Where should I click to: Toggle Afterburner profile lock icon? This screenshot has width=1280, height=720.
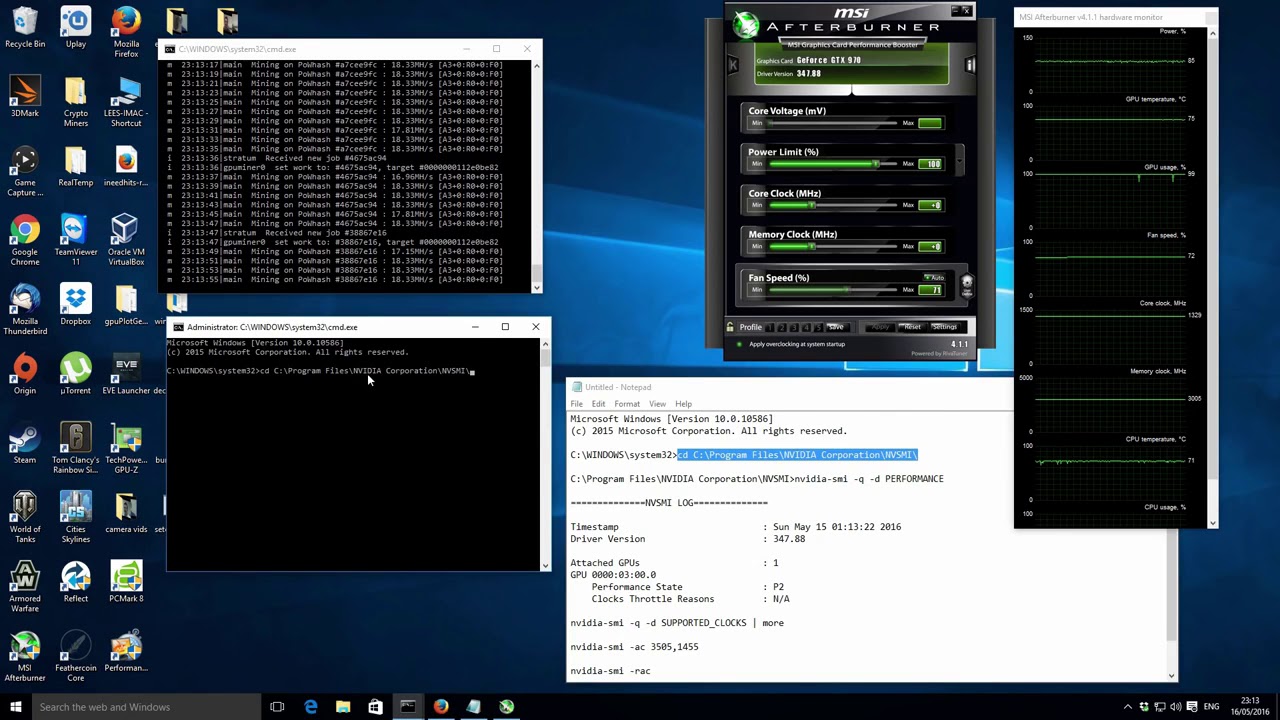732,327
